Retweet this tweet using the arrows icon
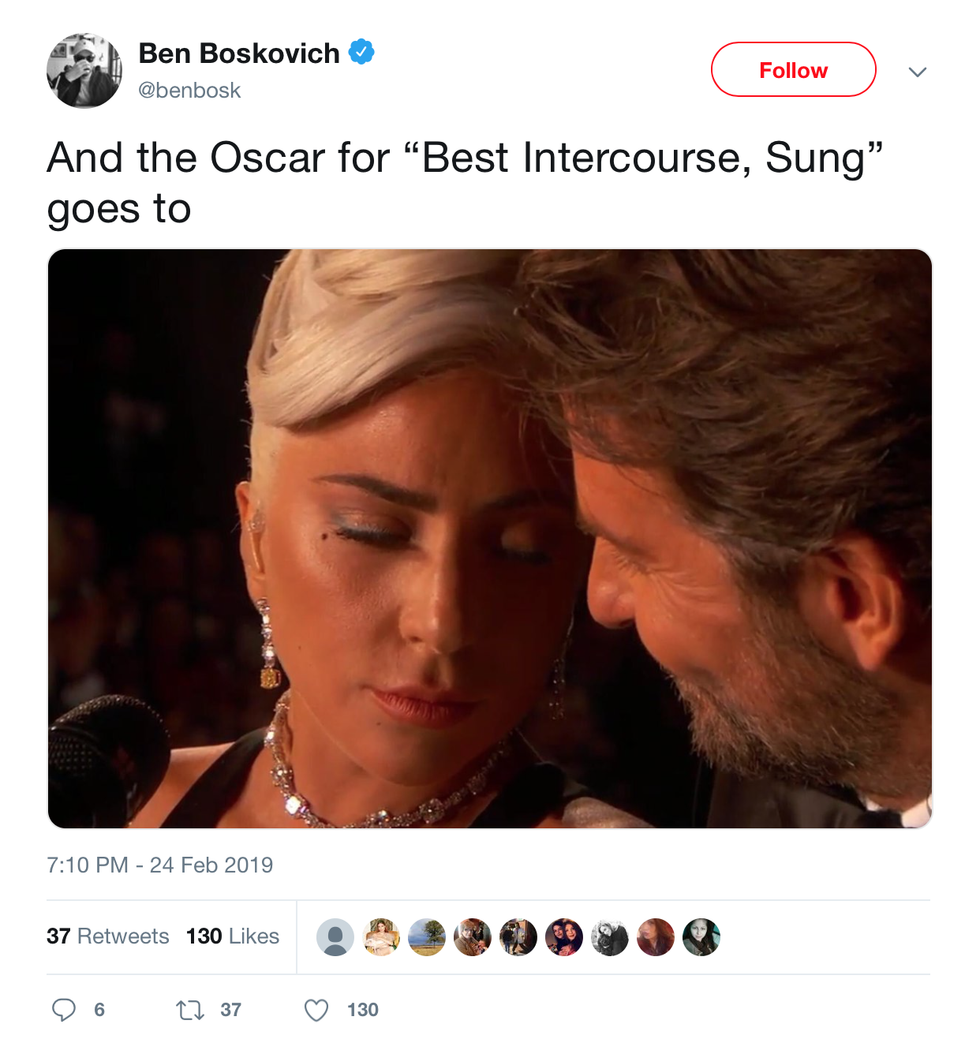This screenshot has width=980, height=1057. point(189,1010)
